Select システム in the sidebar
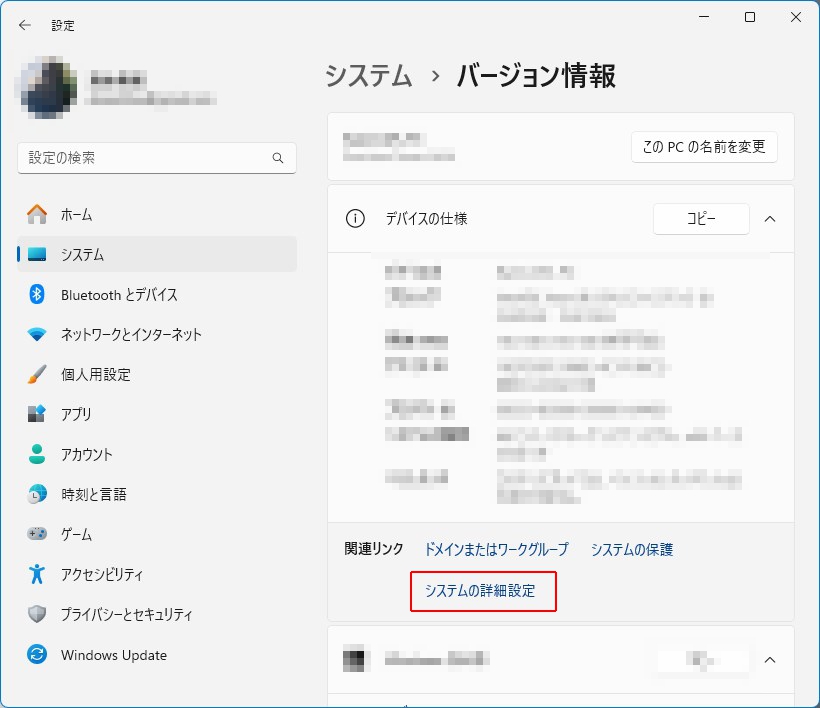This screenshot has width=820, height=708. (x=82, y=254)
